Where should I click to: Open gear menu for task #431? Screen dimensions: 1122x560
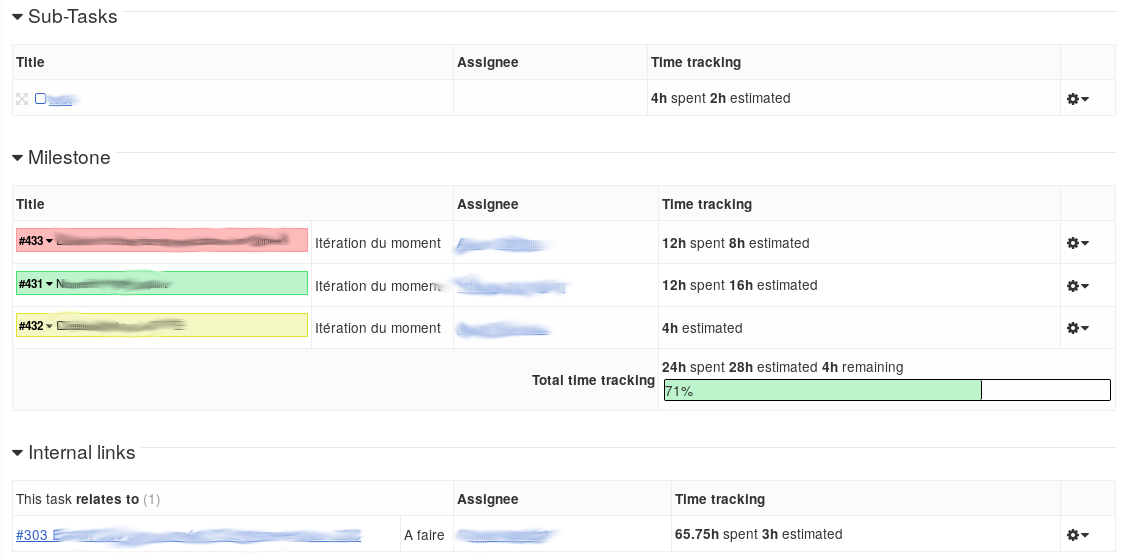pos(1077,286)
